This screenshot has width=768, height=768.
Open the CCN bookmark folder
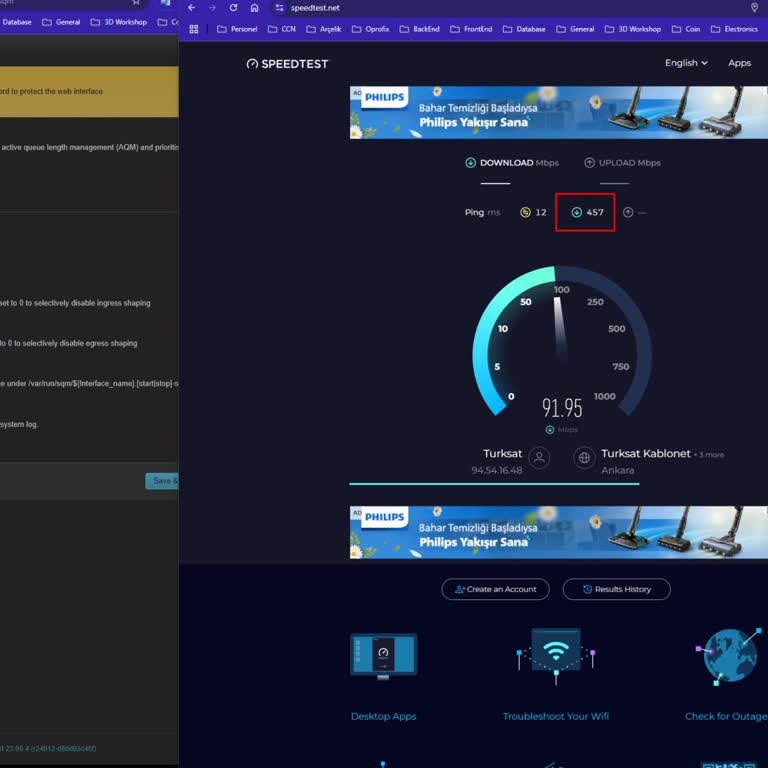(x=282, y=29)
